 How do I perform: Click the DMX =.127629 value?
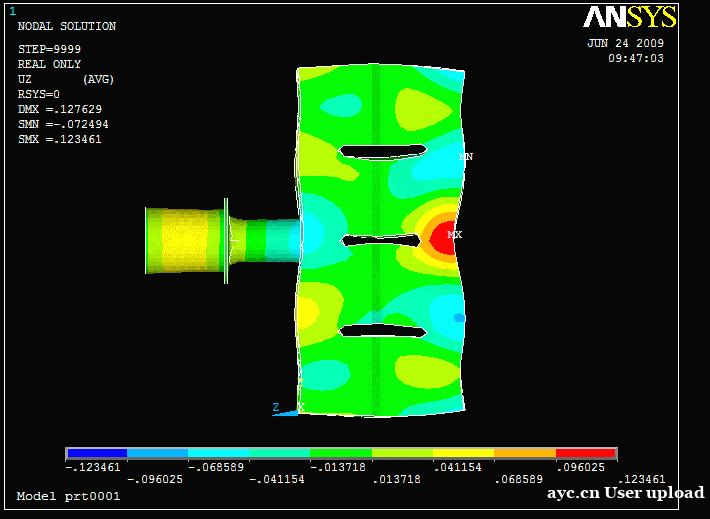click(60, 109)
